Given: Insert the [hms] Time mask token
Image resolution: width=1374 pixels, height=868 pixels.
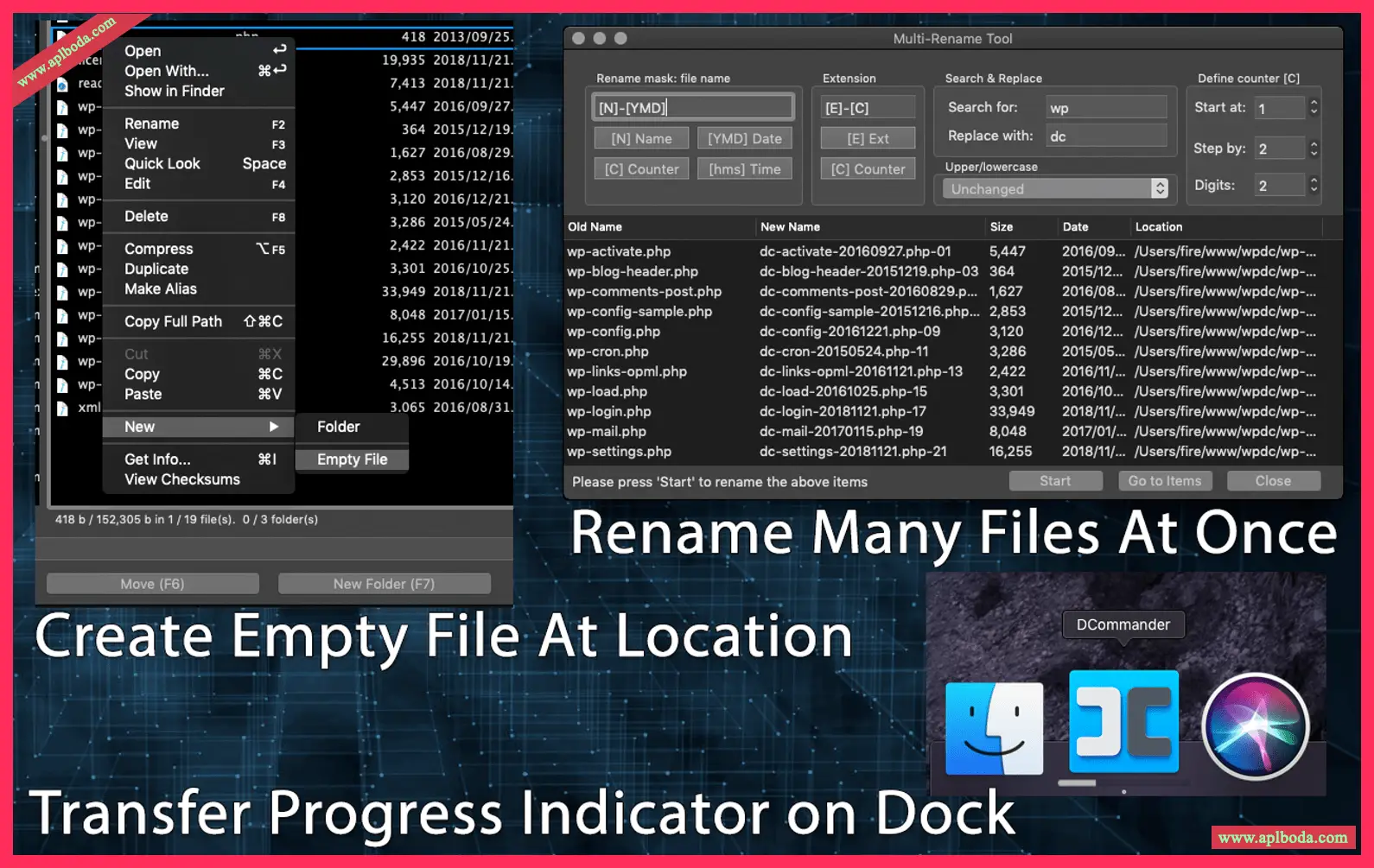Looking at the screenshot, I should pos(744,169).
